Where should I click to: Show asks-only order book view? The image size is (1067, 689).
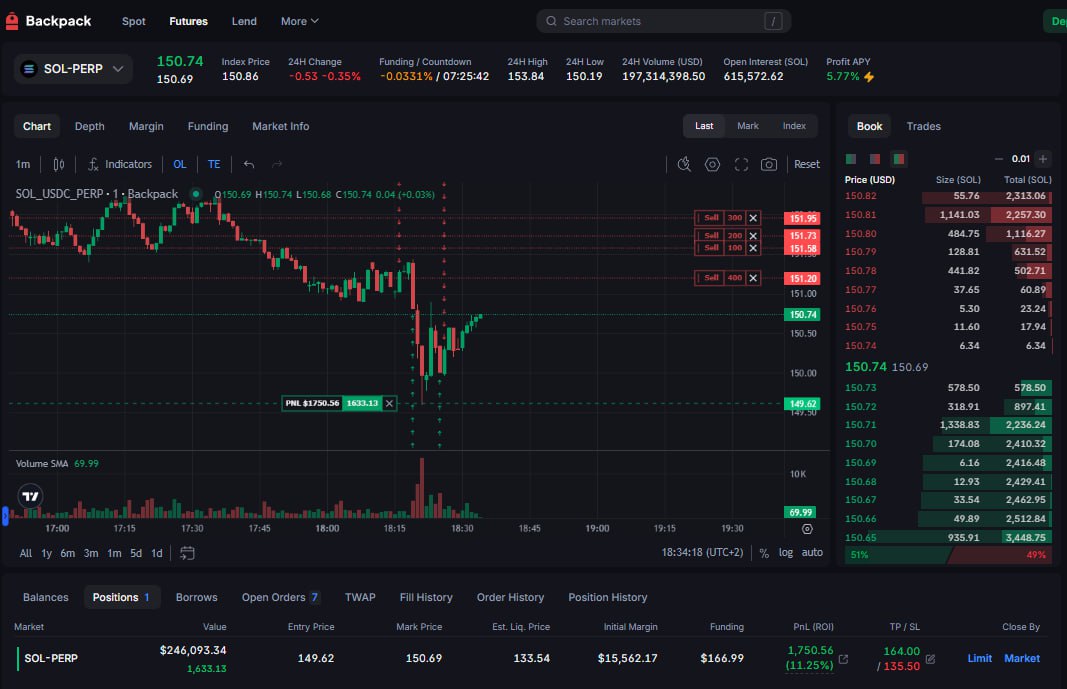click(875, 159)
